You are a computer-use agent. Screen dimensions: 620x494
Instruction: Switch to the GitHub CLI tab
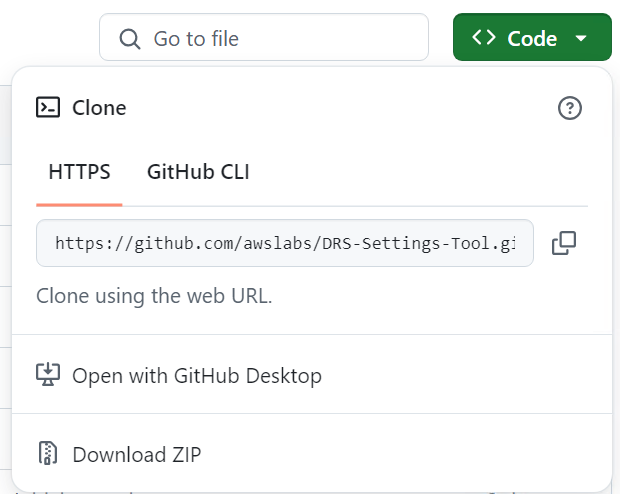click(x=198, y=172)
